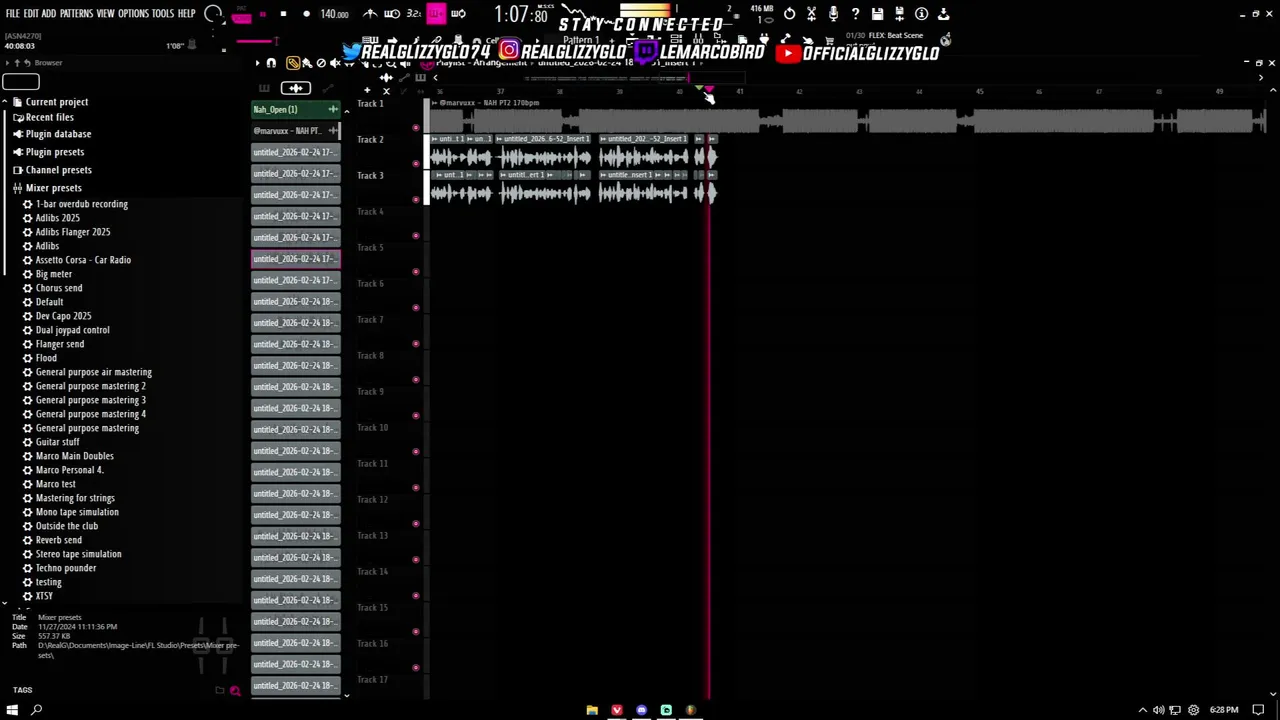Screen dimensions: 1280x720
Task: Click the save project floppy icon
Action: pos(877,14)
